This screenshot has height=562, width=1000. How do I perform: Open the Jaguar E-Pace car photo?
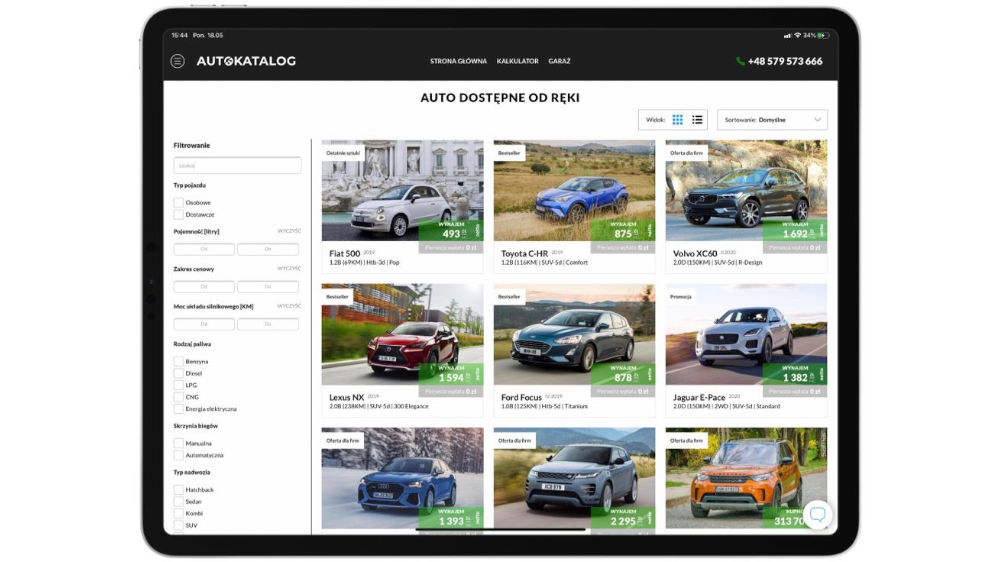point(746,334)
